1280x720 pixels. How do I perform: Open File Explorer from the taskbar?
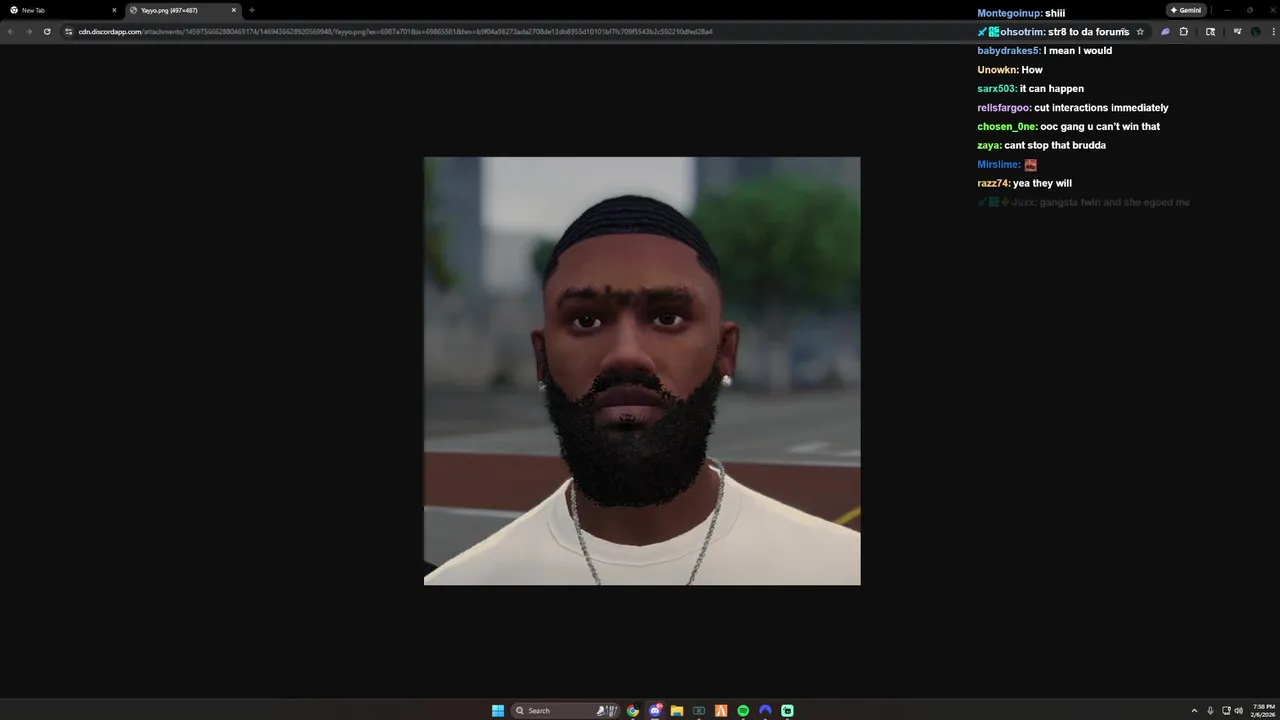(677, 710)
